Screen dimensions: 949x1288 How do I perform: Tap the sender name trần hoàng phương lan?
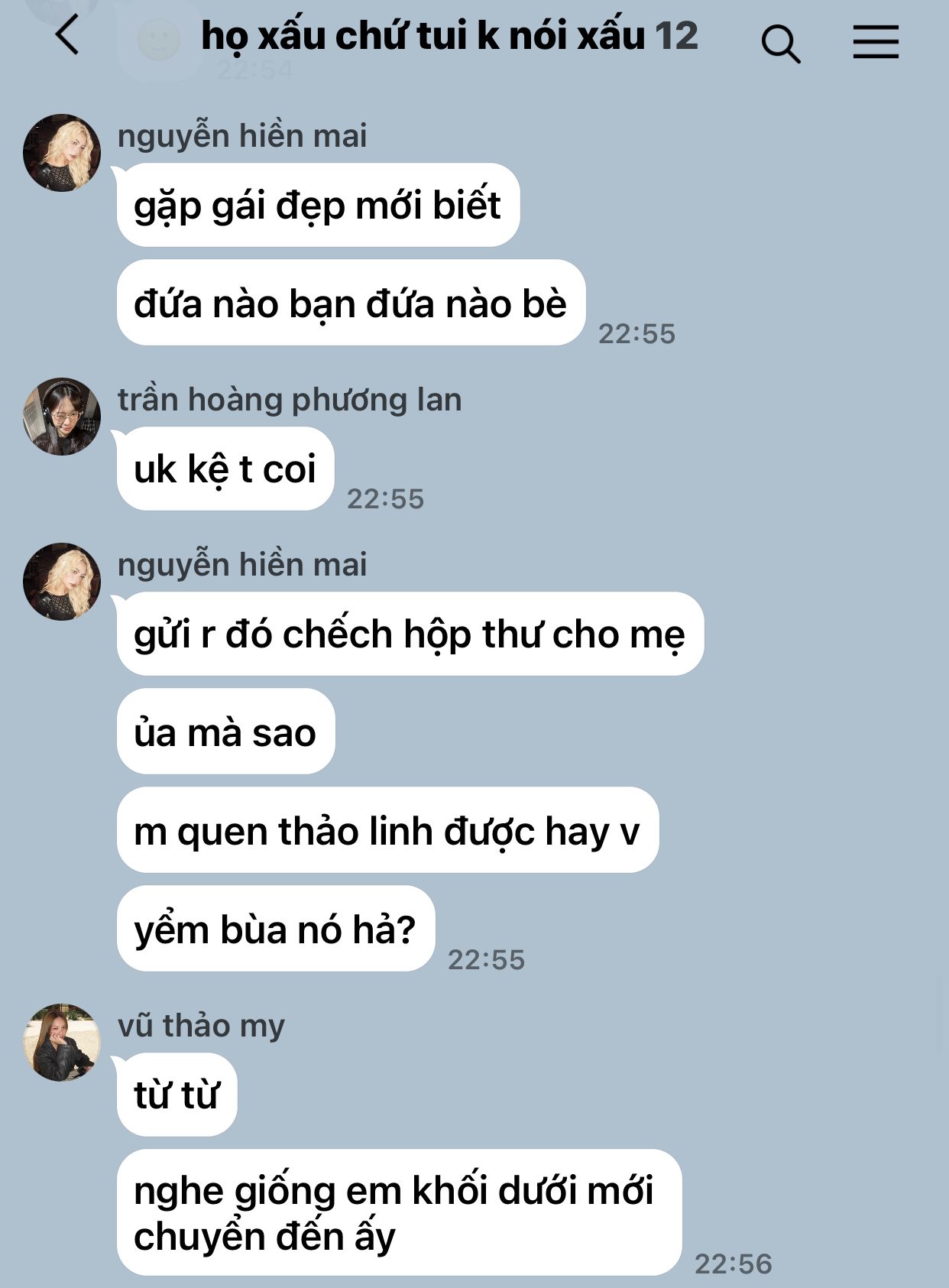(x=290, y=400)
